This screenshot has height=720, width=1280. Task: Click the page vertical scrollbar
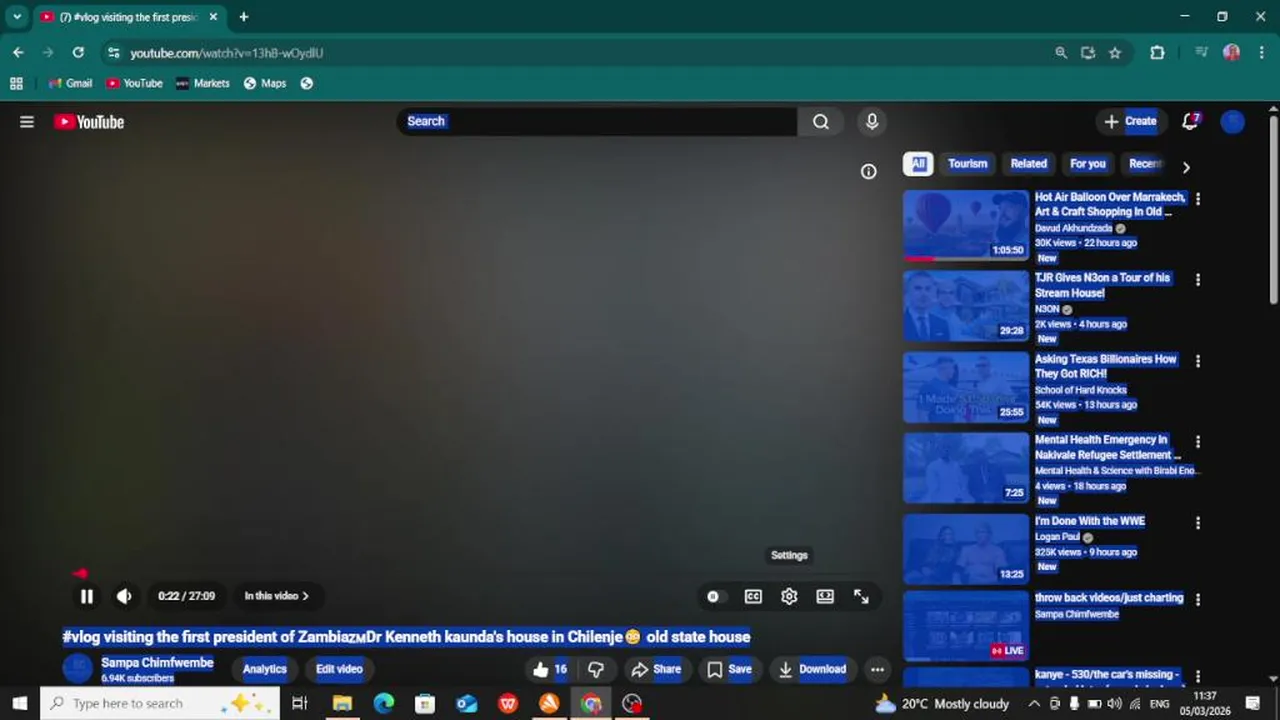[x=1273, y=210]
